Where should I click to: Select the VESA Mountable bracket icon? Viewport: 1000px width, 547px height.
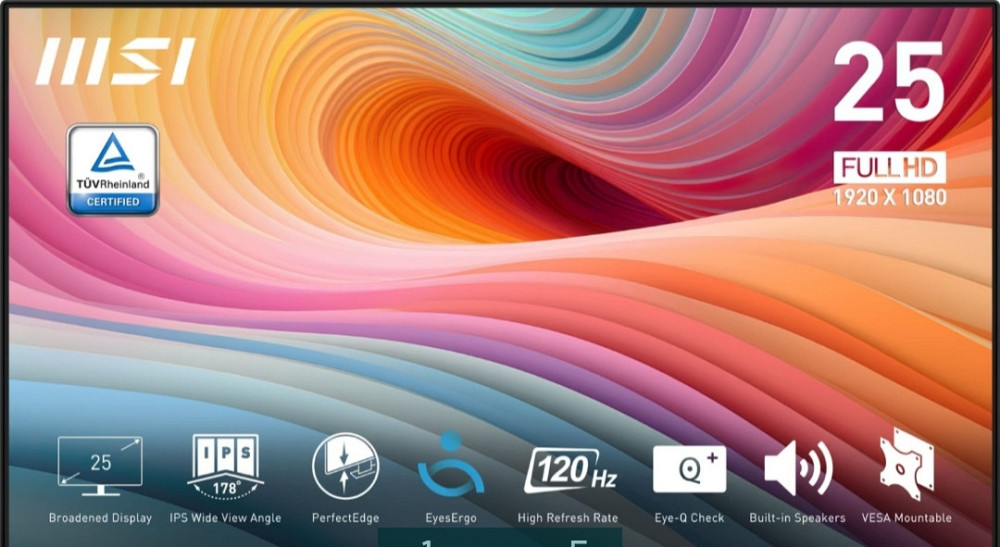(x=906, y=465)
